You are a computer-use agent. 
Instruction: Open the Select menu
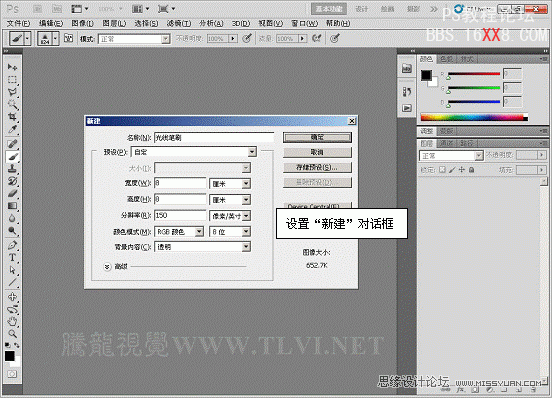pyautogui.click(x=146, y=23)
